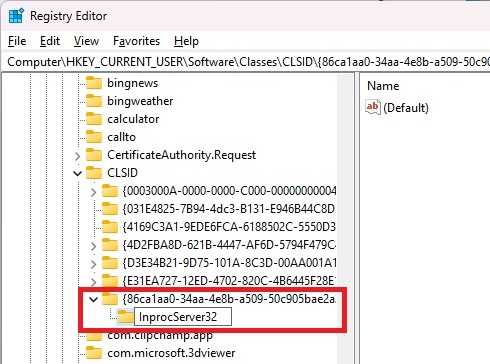Select the callto key label
The image size is (490, 364).
pos(121,137)
